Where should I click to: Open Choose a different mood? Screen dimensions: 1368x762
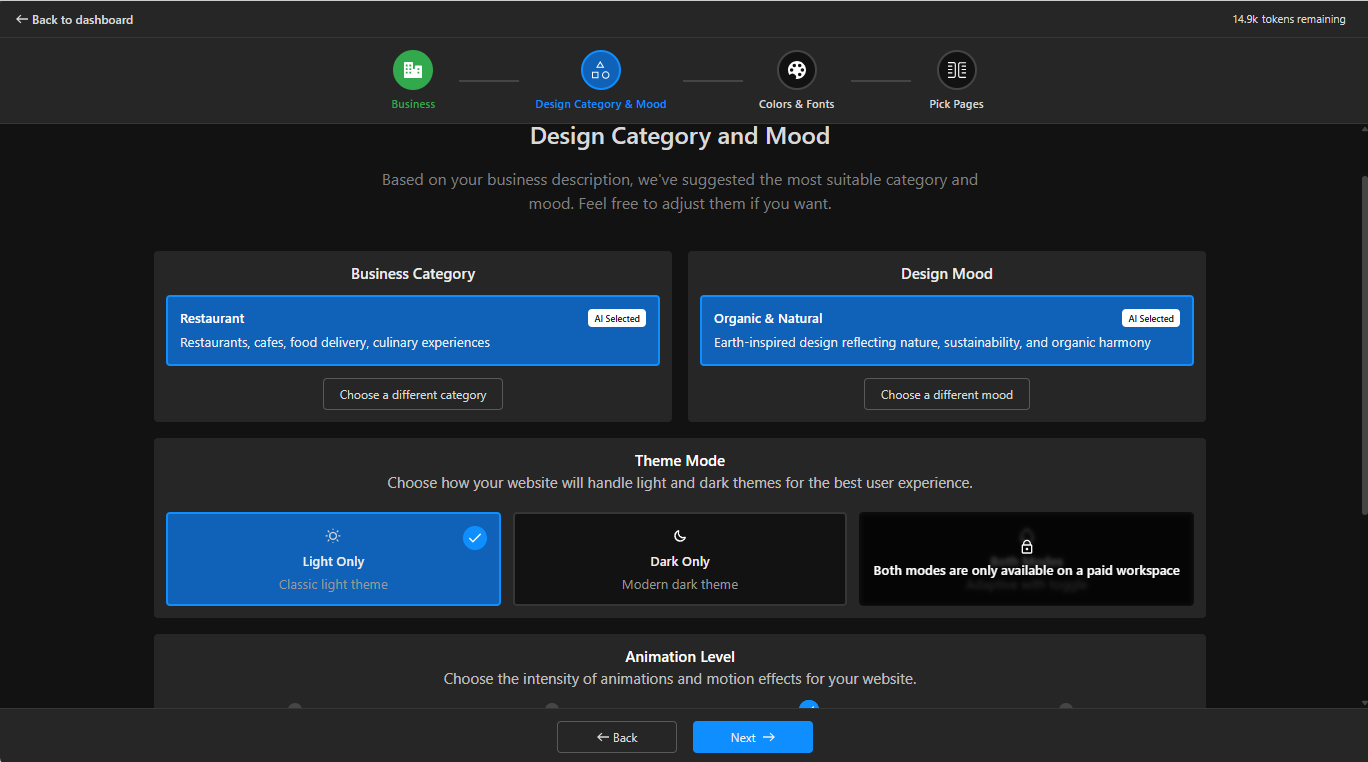coord(946,395)
